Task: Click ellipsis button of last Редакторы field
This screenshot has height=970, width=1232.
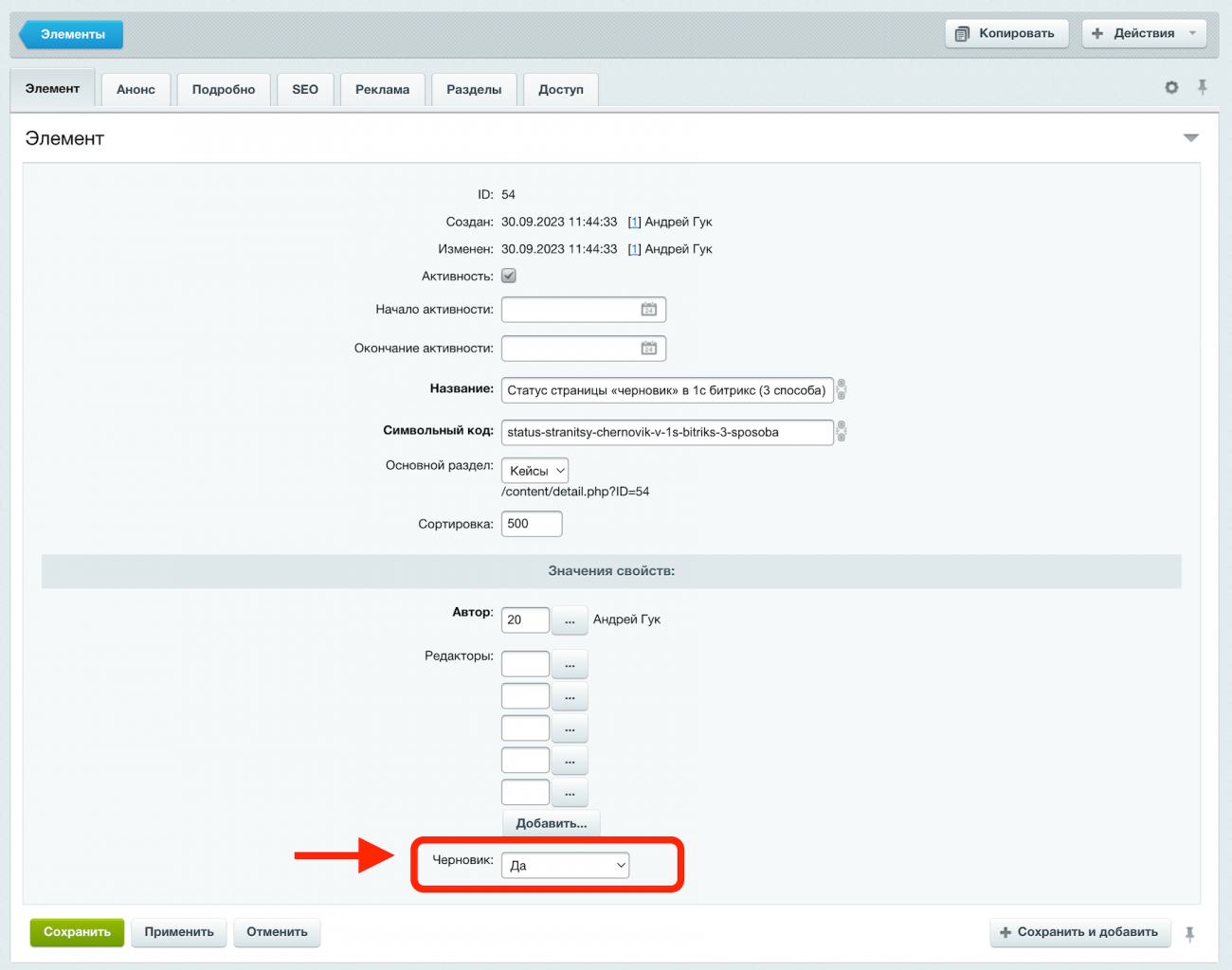Action: tap(570, 792)
